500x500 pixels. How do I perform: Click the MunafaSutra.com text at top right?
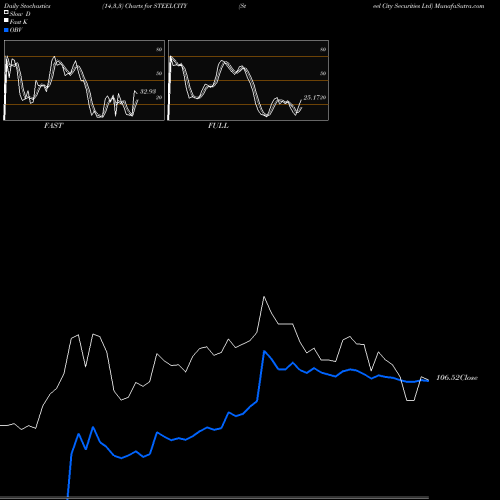(x=459, y=6)
